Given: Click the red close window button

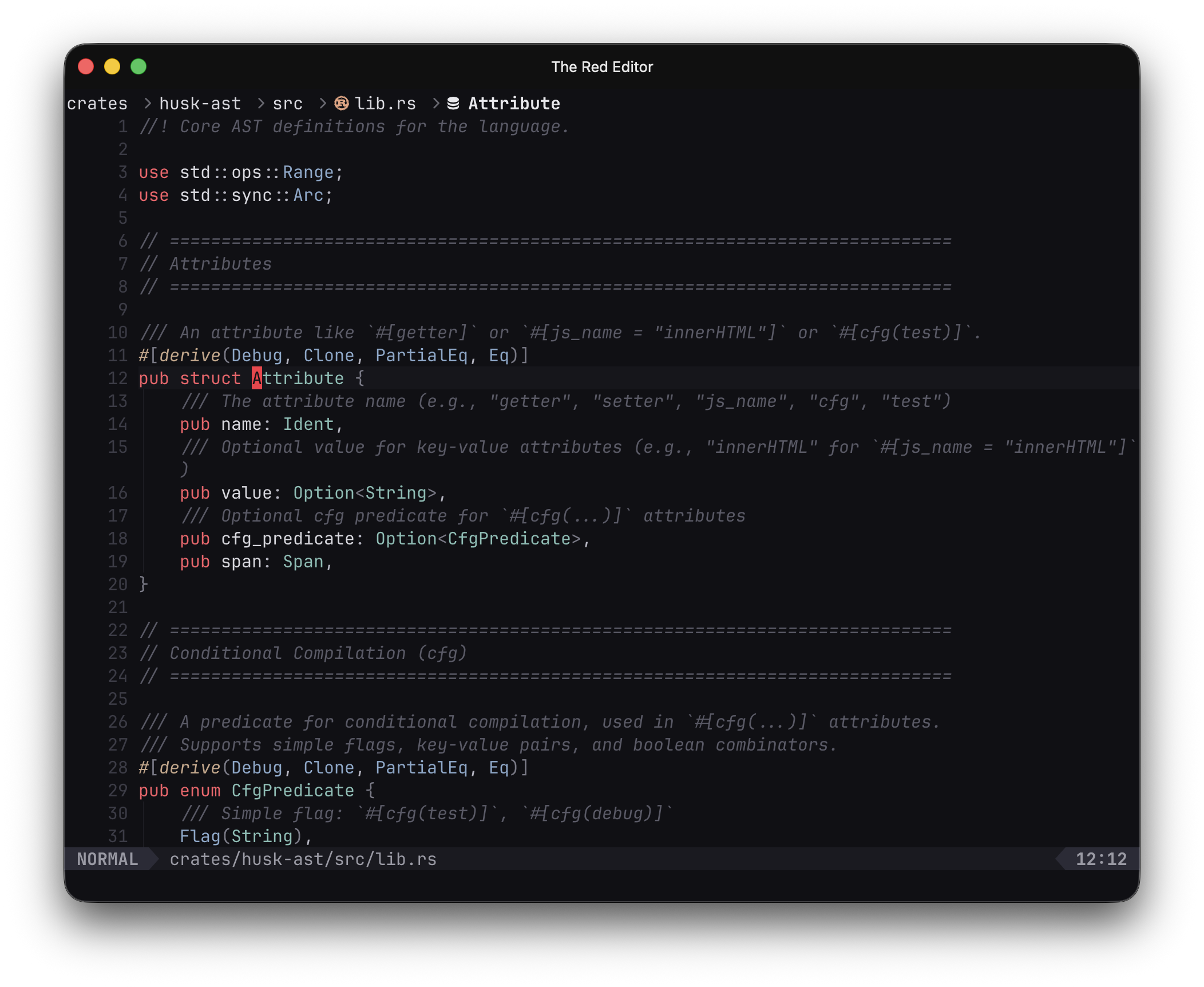Looking at the screenshot, I should pyautogui.click(x=86, y=67).
